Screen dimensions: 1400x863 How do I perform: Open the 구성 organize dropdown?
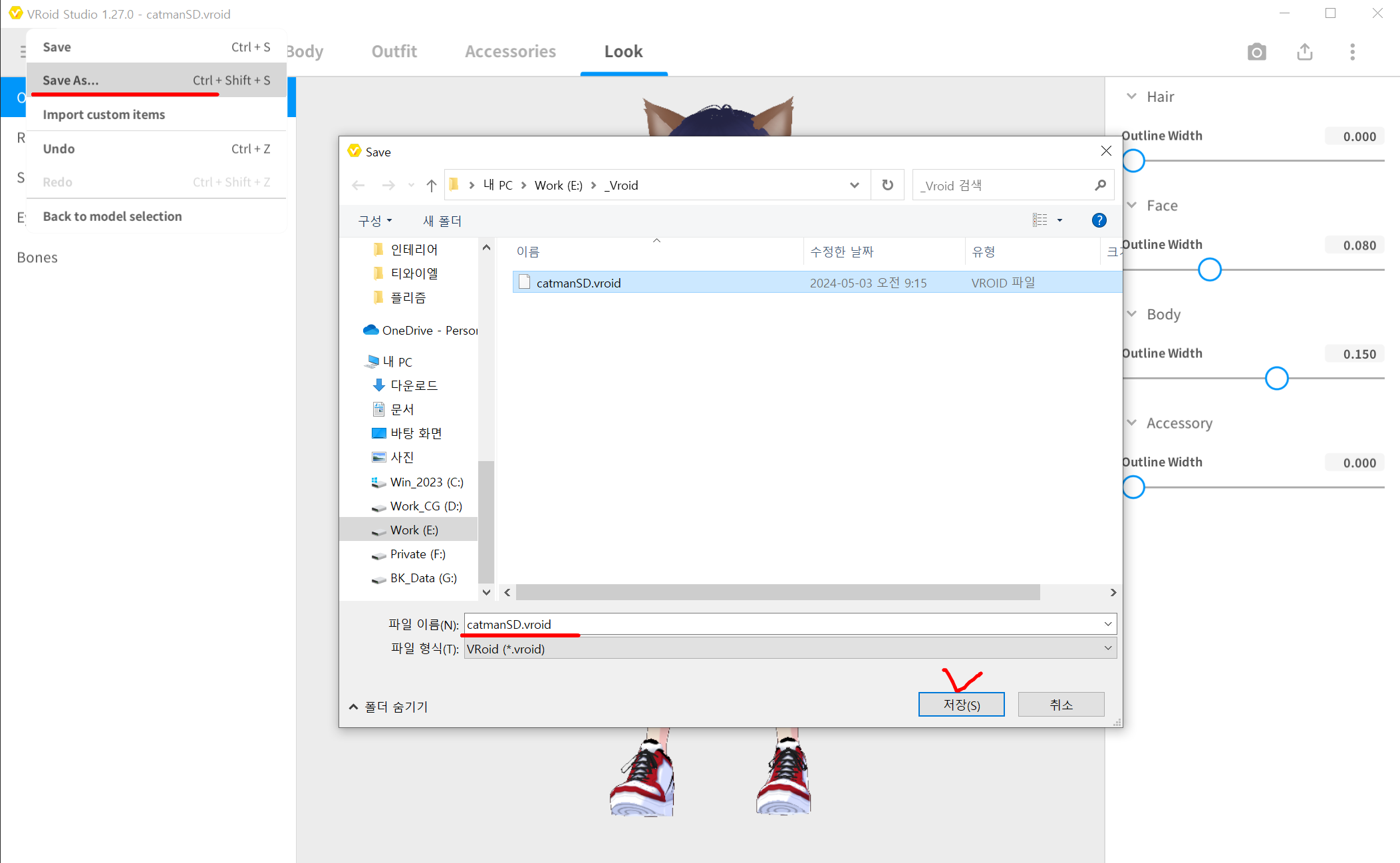point(375,221)
